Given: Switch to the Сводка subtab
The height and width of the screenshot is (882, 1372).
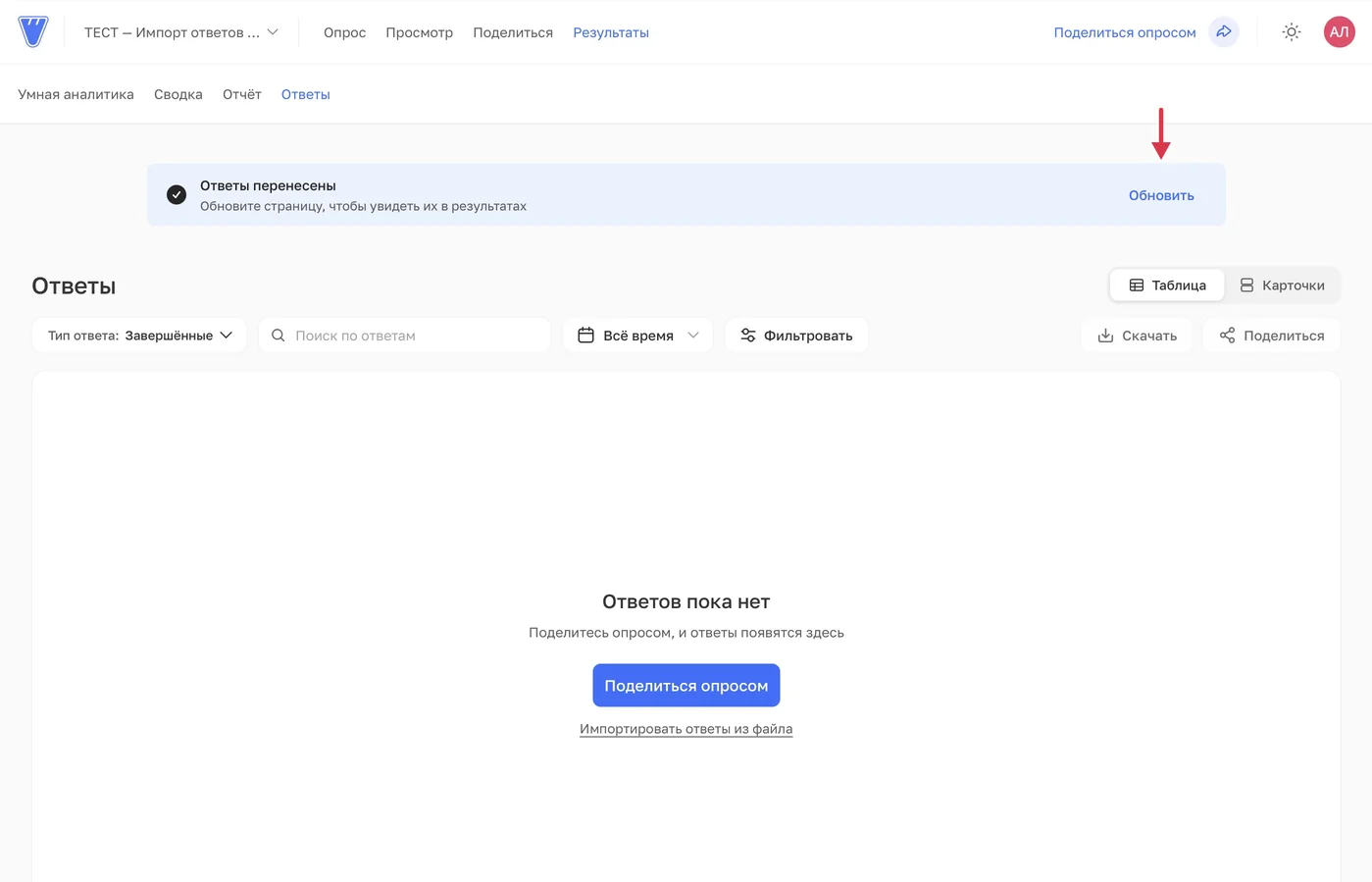Looking at the screenshot, I should (x=178, y=94).
